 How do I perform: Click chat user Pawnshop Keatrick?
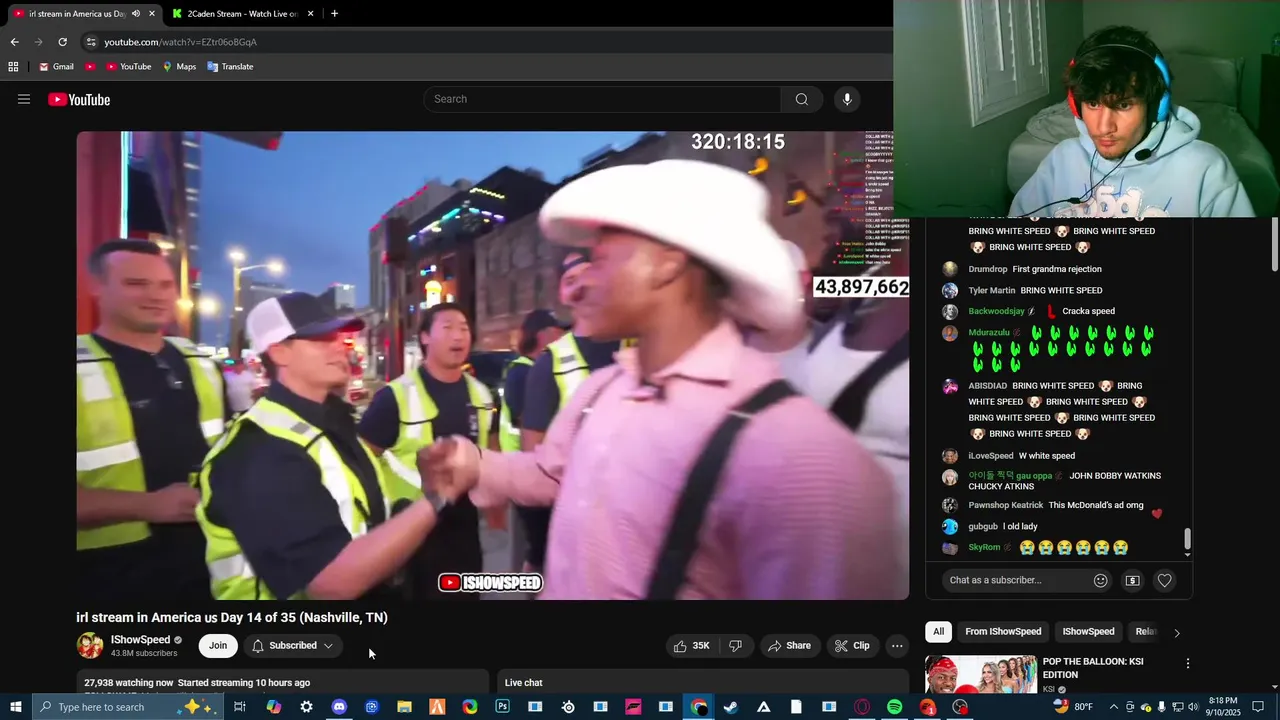click(1005, 506)
